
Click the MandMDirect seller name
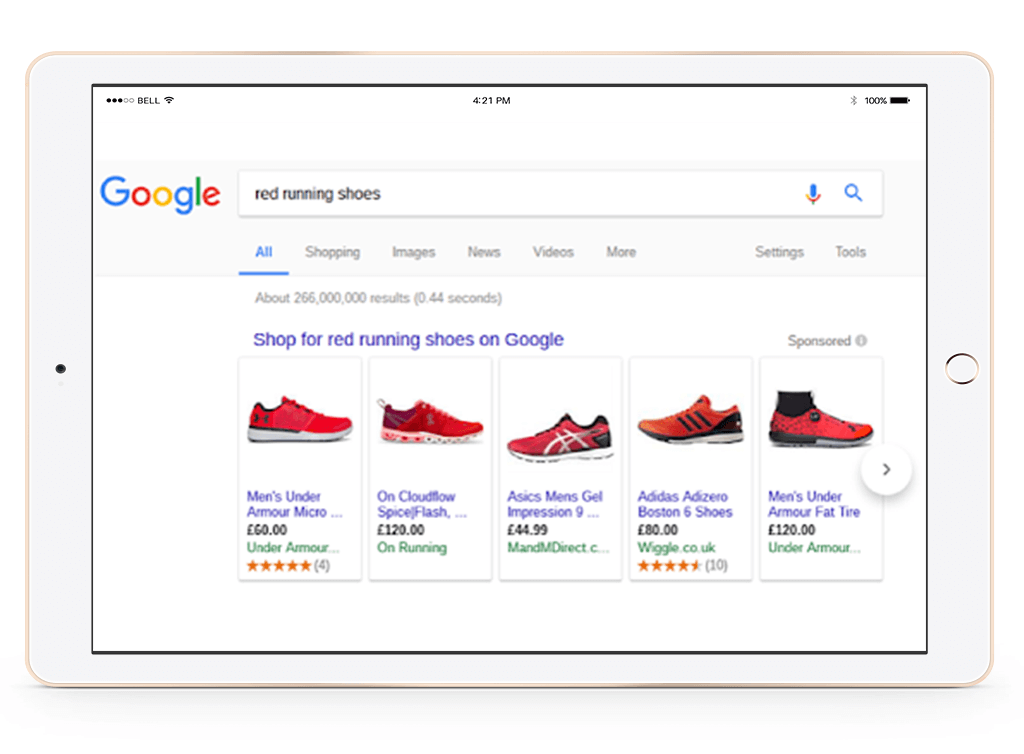pyautogui.click(x=558, y=548)
